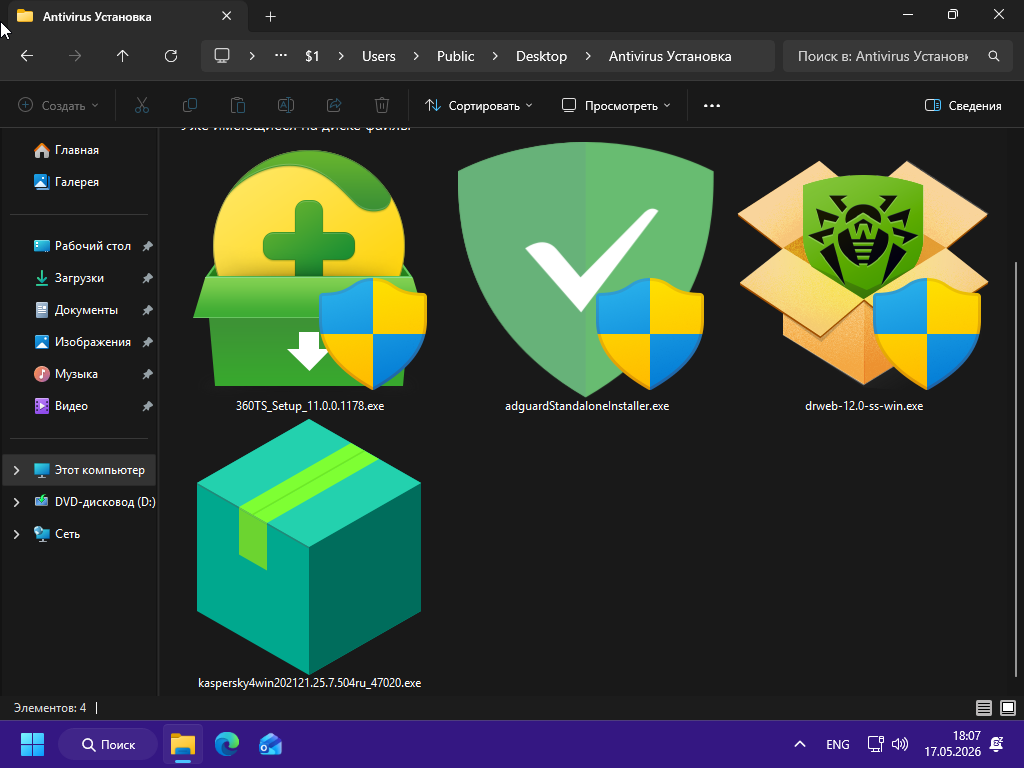Open Загрузки in the sidebar
This screenshot has width=1024, height=768.
tap(79, 278)
